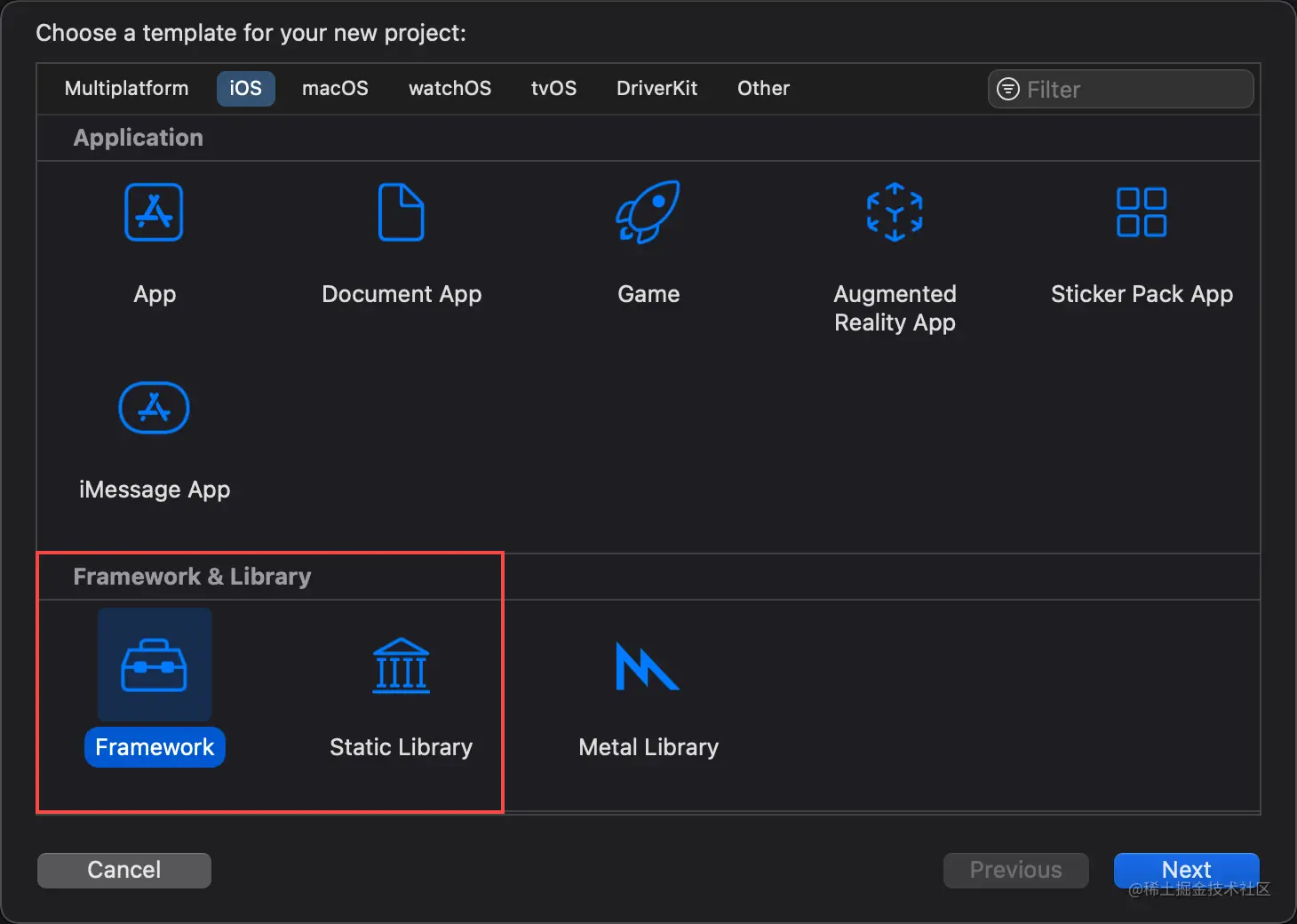Pick the Game rocket icon
Screen dimensions: 1297x924
click(x=648, y=211)
